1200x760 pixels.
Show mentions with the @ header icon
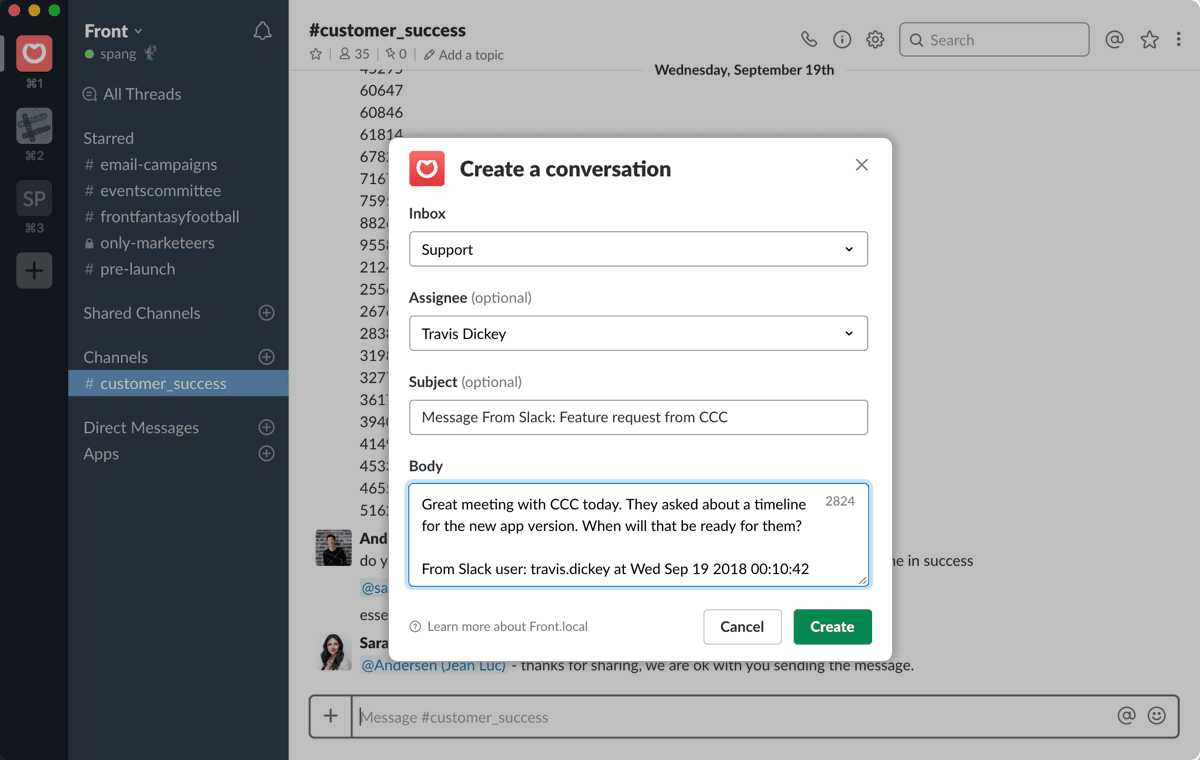pyautogui.click(x=1115, y=40)
